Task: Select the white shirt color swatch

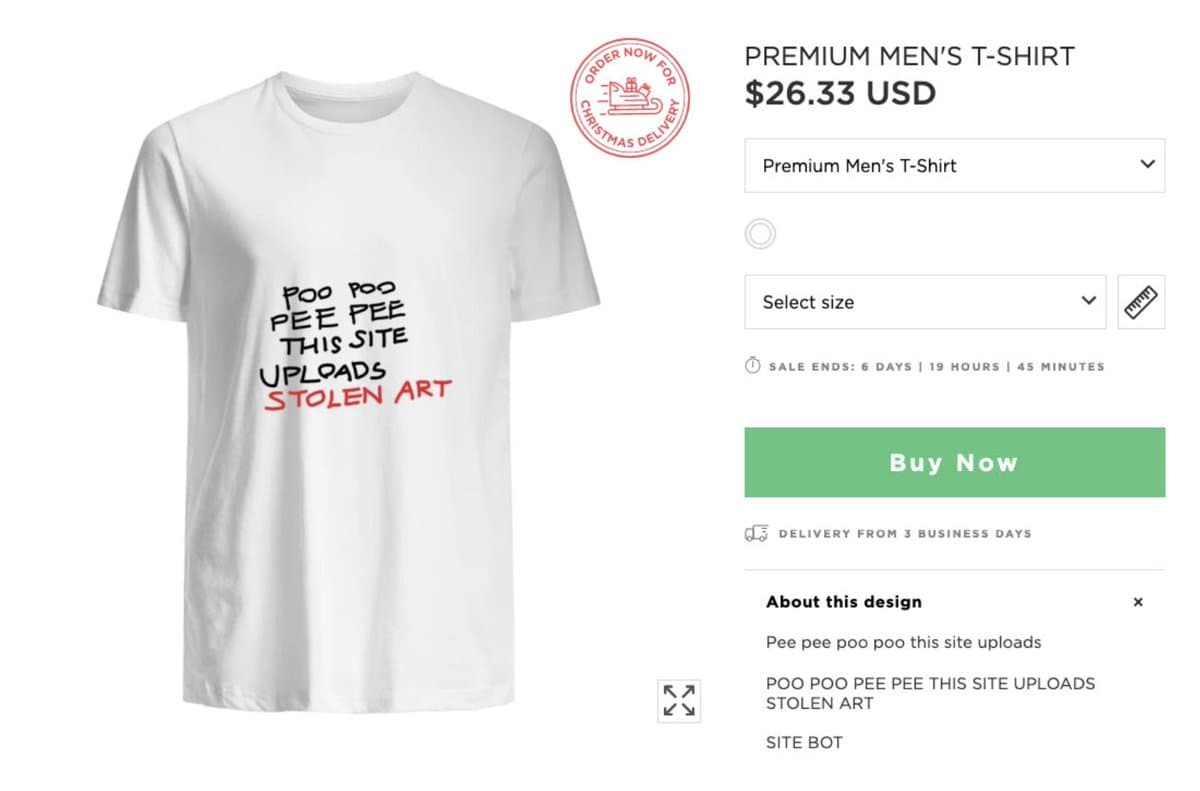Action: (x=760, y=234)
